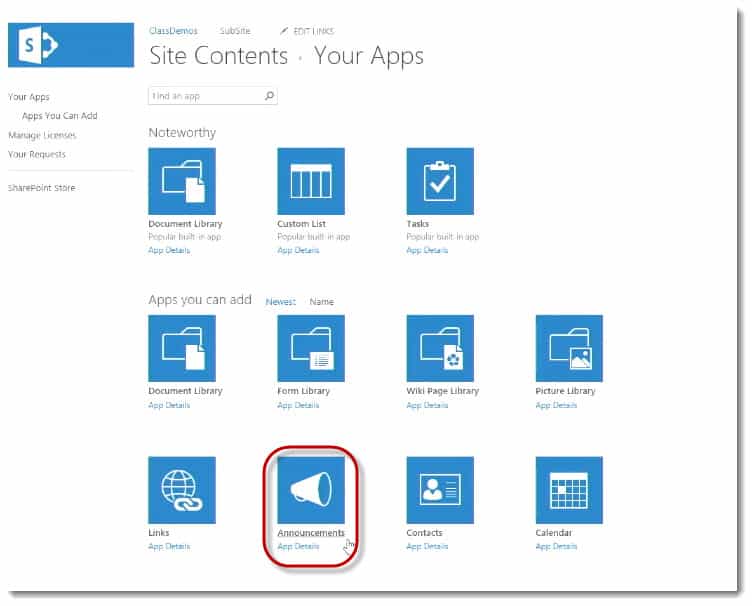Click the Contacts name text
Image resolution: width=752 pixels, height=606 pixels.
424,533
